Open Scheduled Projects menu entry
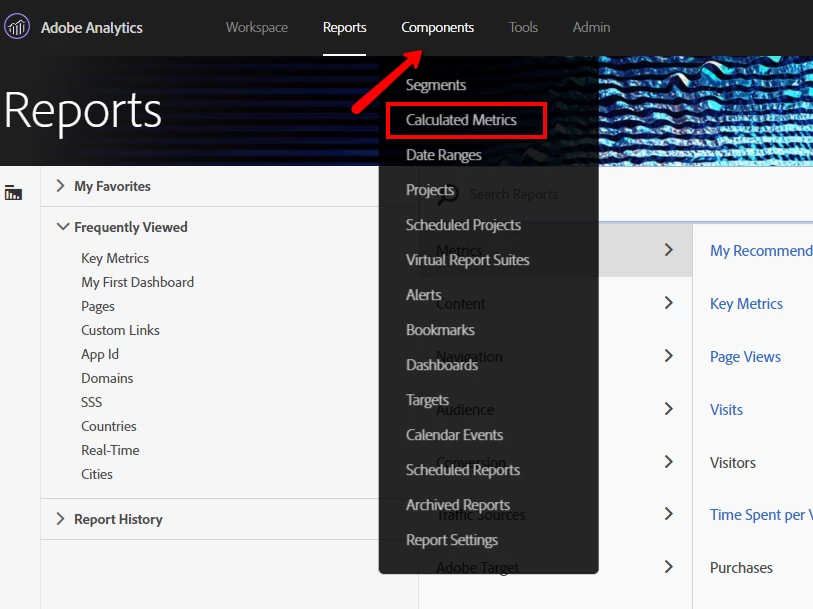 coord(463,225)
